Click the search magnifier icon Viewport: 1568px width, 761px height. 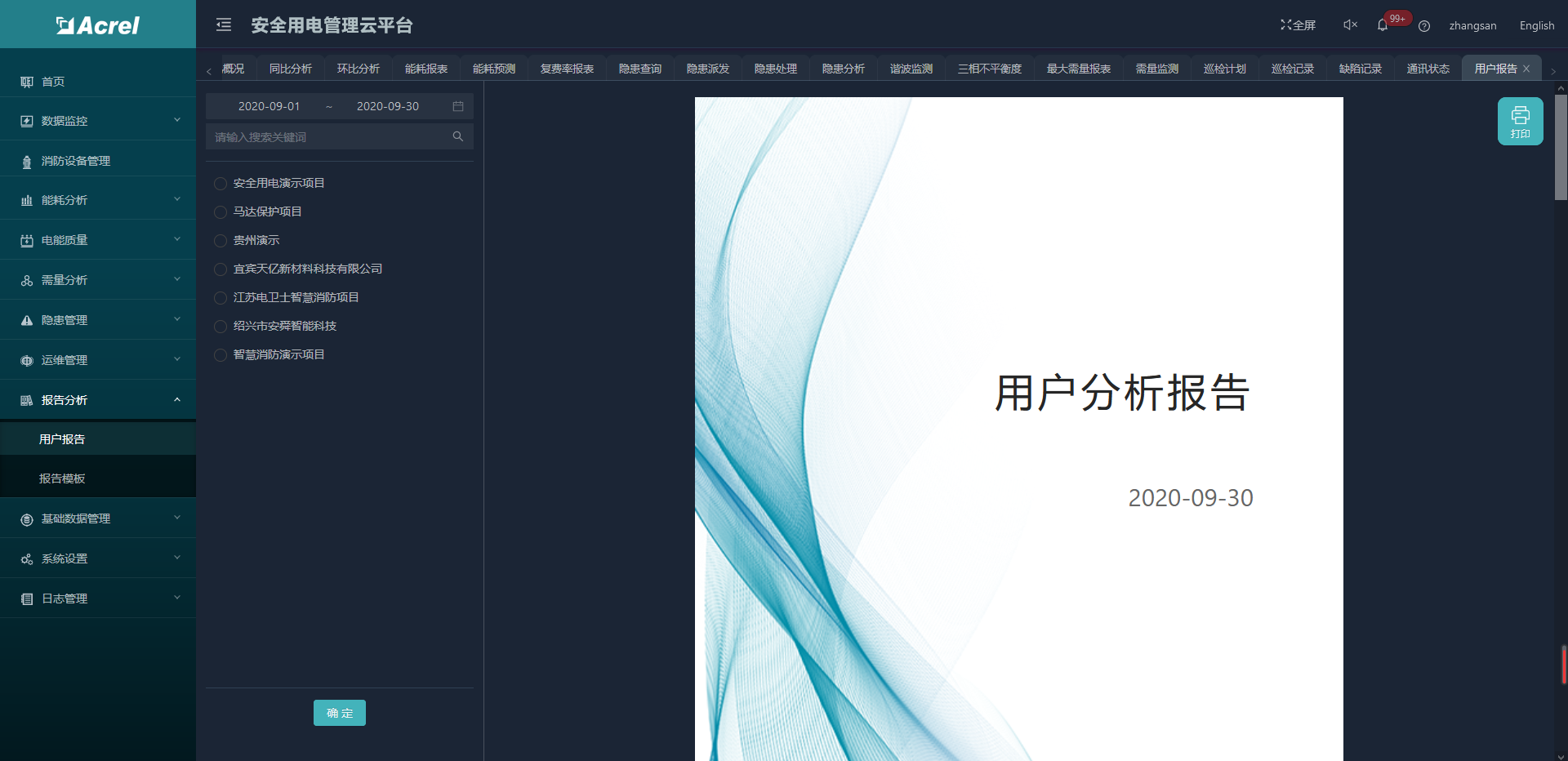(457, 136)
